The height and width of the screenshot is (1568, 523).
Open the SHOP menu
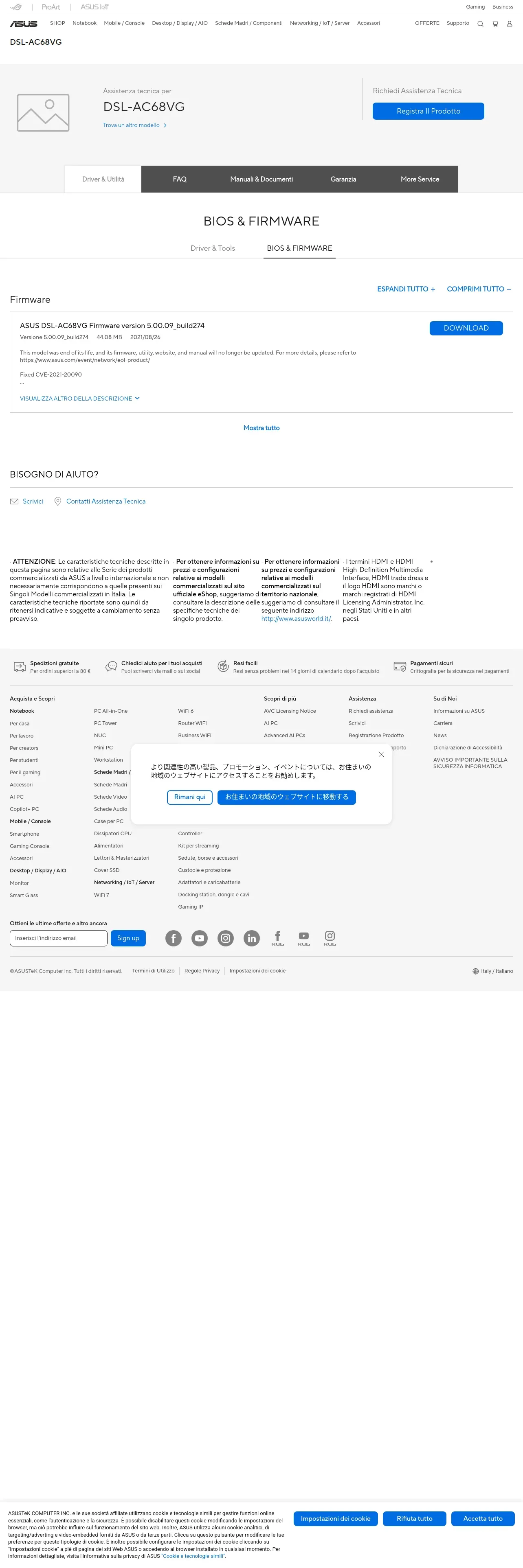tap(57, 23)
